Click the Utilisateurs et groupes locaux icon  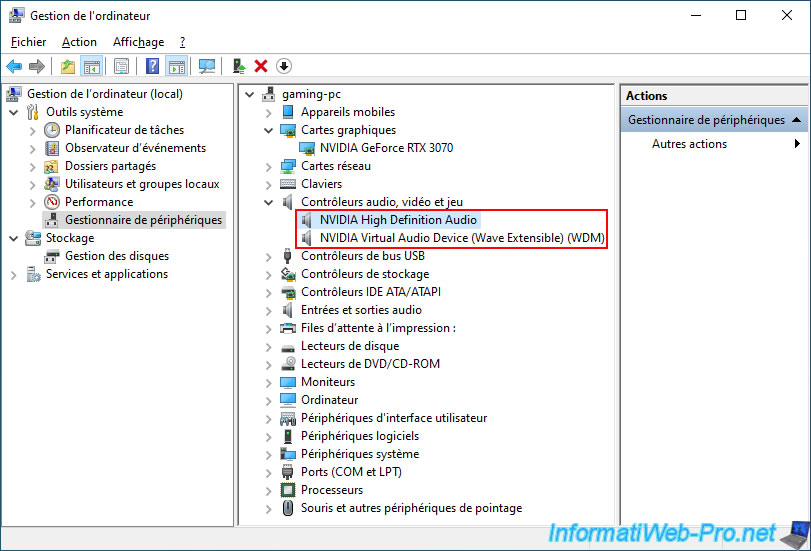point(52,184)
